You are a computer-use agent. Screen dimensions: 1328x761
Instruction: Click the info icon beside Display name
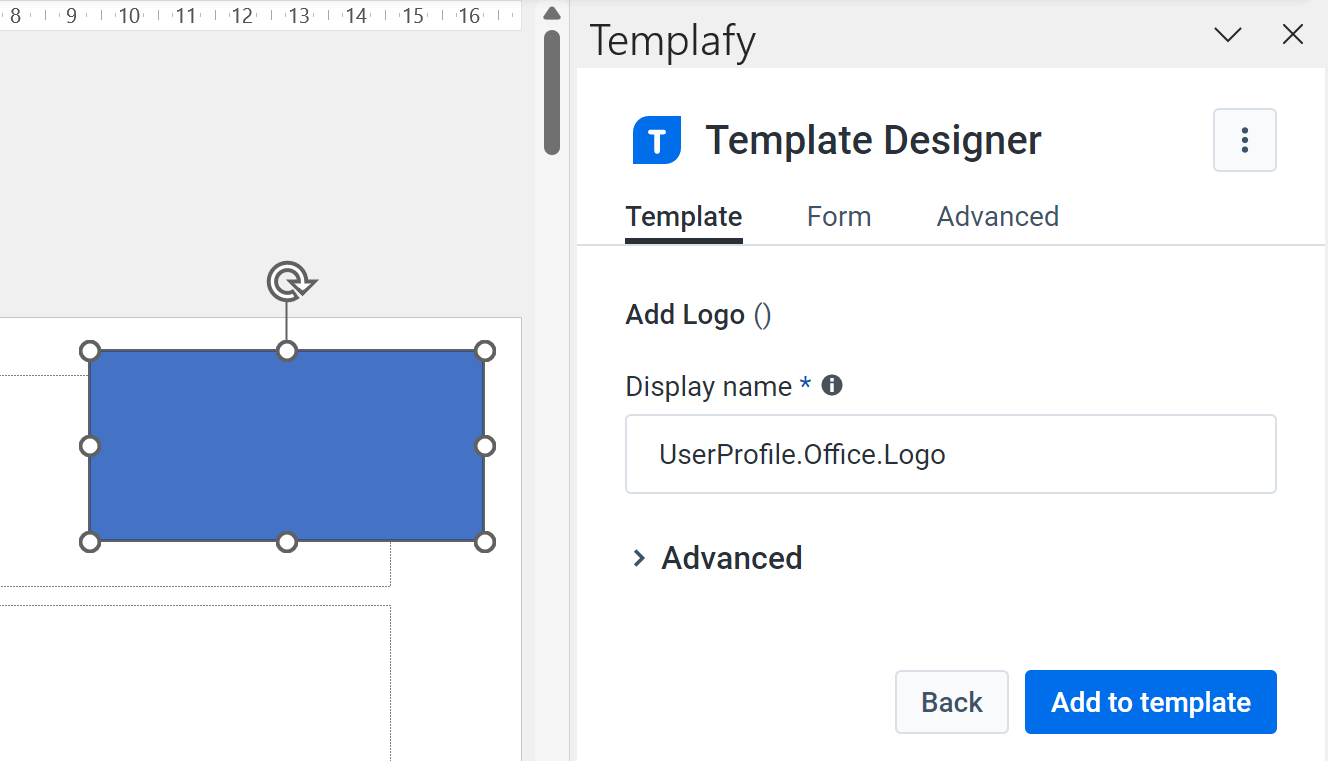coord(831,385)
